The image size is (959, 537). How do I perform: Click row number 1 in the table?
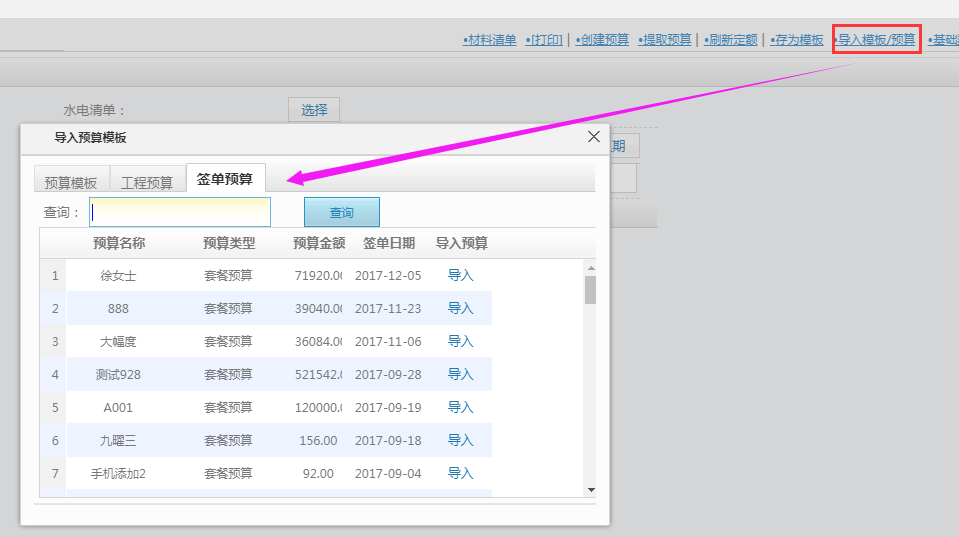pos(55,276)
